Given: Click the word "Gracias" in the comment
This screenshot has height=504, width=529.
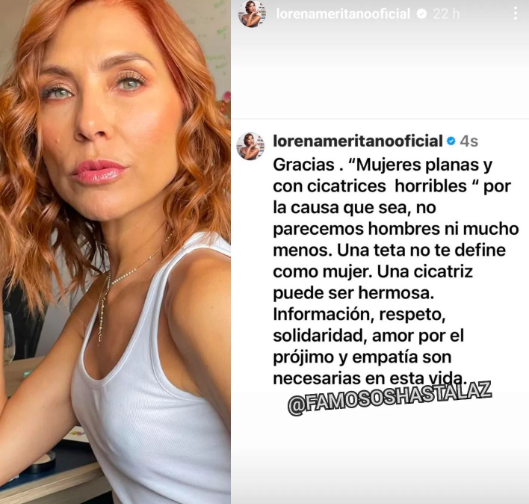Looking at the screenshot, I should pos(303,165).
